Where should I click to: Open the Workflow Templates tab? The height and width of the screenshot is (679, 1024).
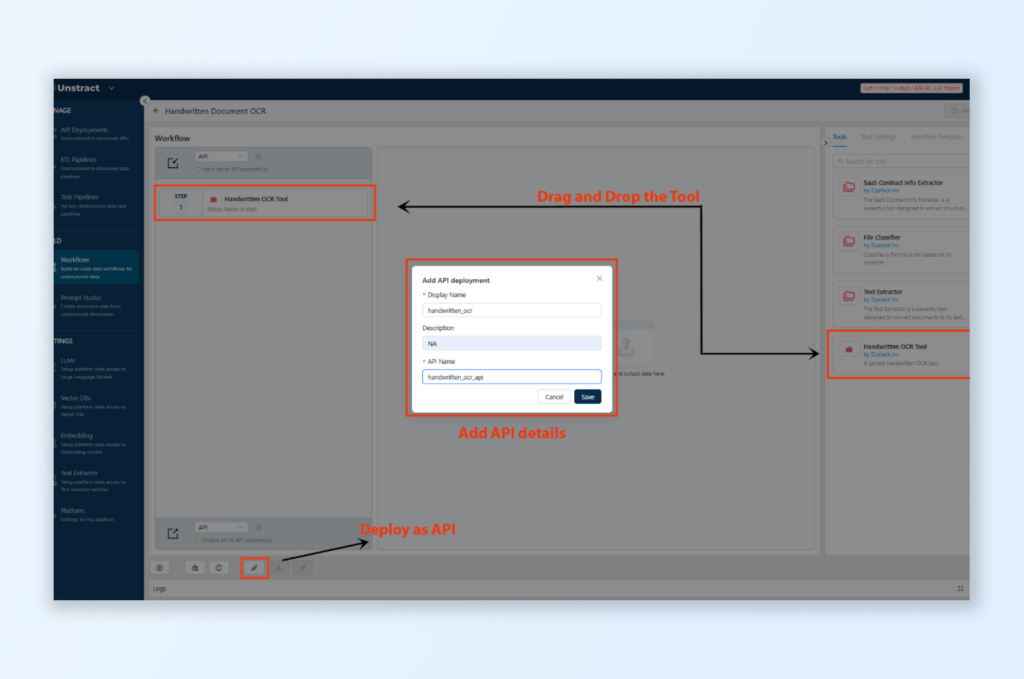coord(937,136)
